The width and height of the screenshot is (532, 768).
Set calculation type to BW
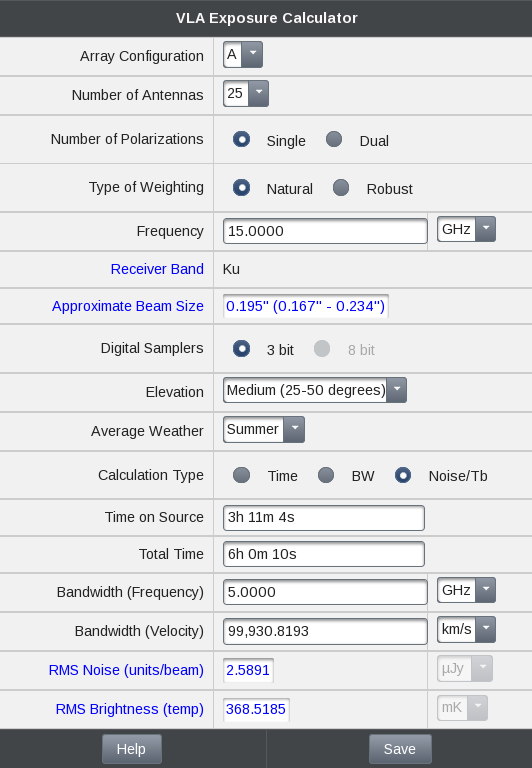pos(326,475)
